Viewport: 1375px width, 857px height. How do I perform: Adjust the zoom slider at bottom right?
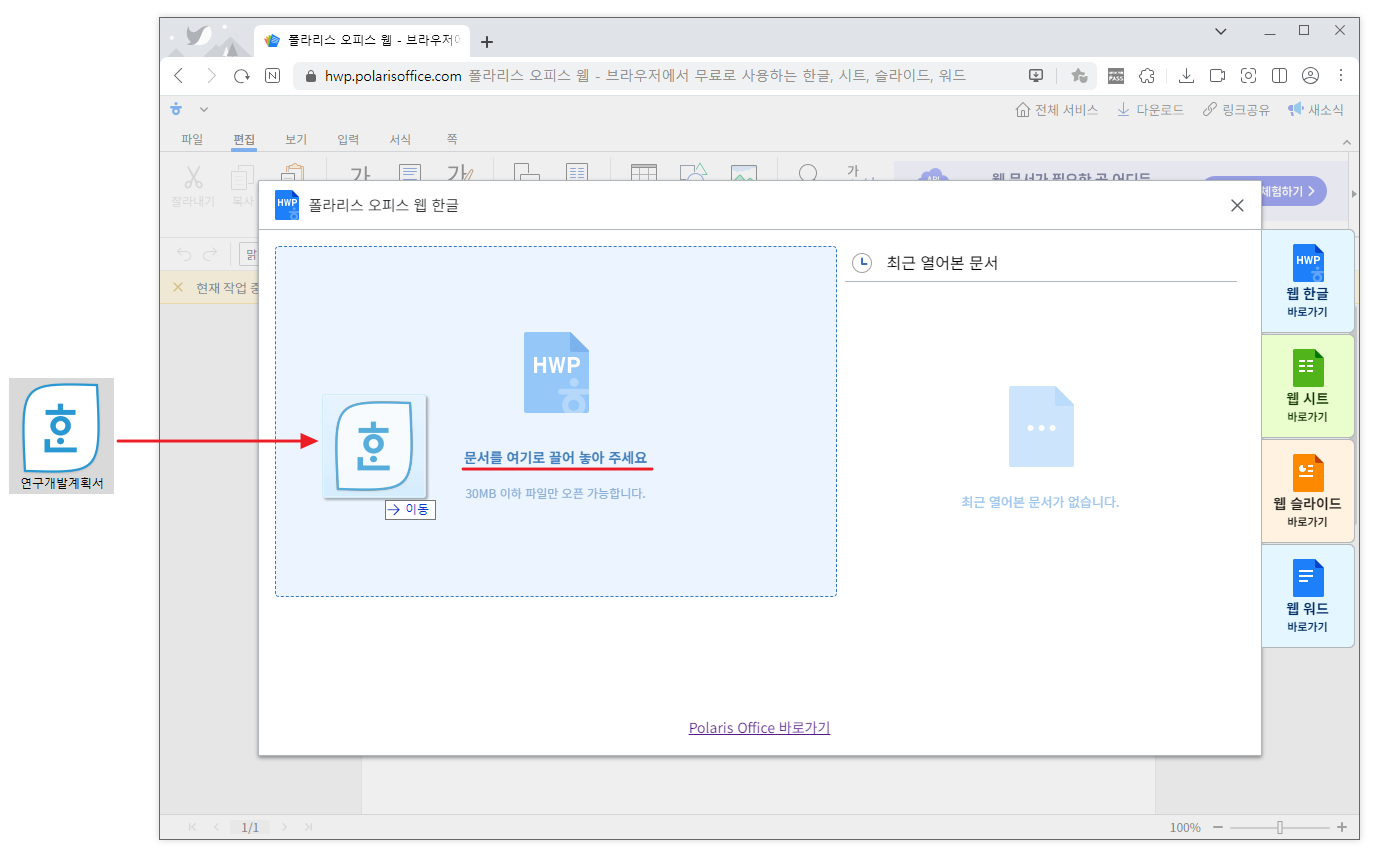(1280, 827)
